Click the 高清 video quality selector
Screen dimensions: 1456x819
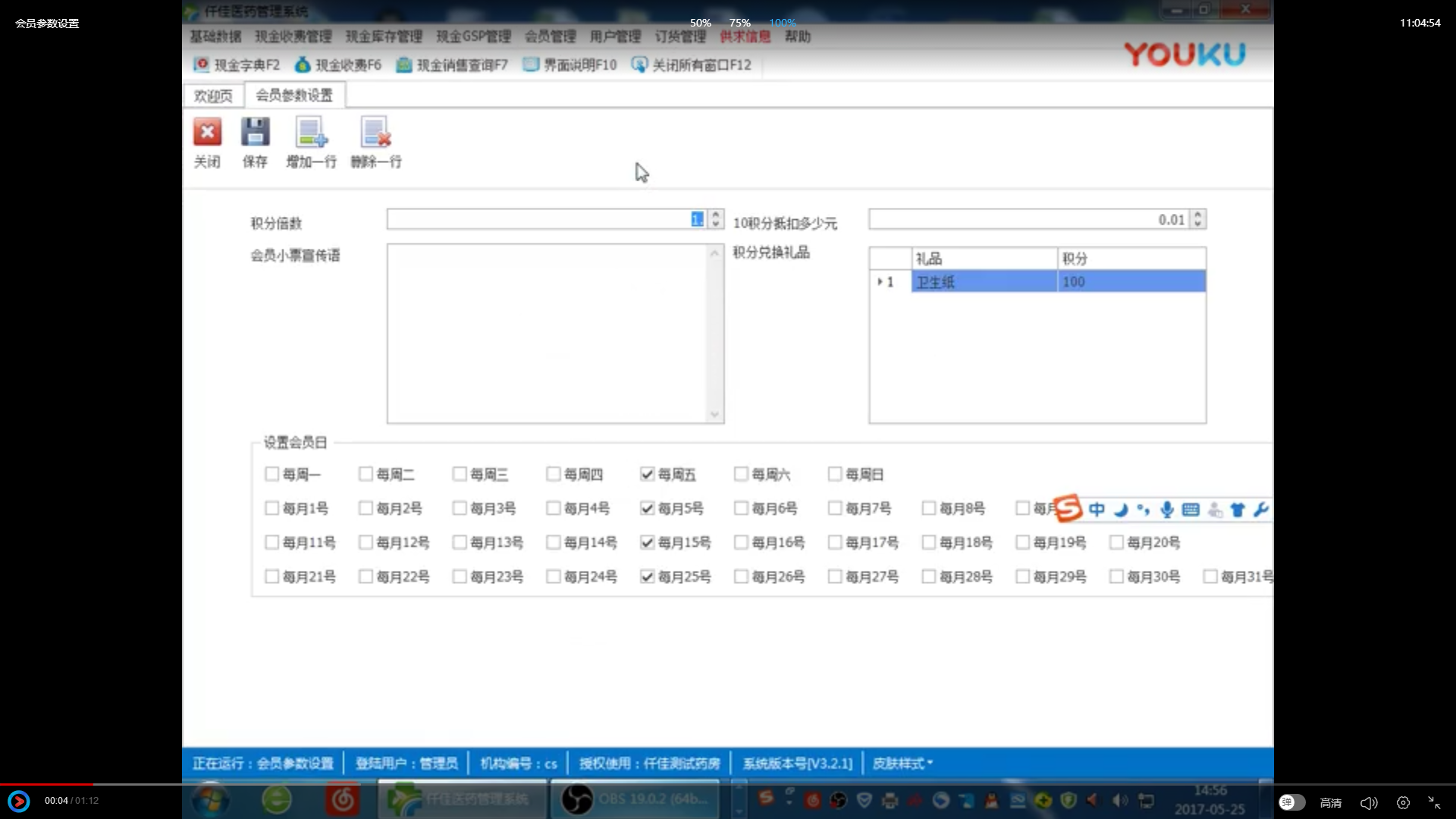(x=1331, y=803)
